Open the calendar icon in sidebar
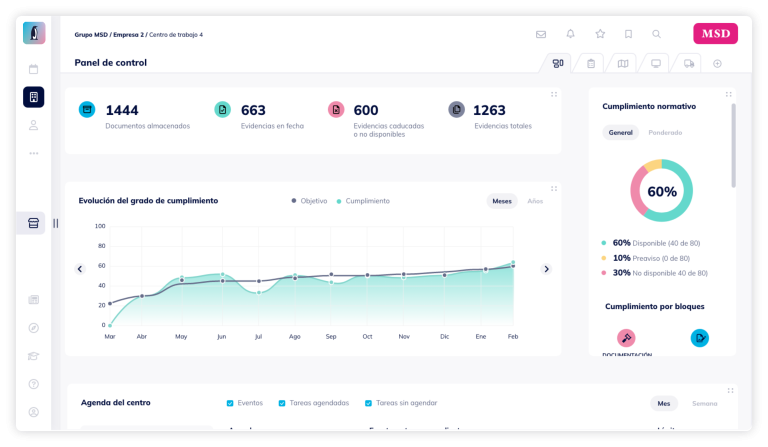The width and height of the screenshot is (768, 447). coord(33,69)
